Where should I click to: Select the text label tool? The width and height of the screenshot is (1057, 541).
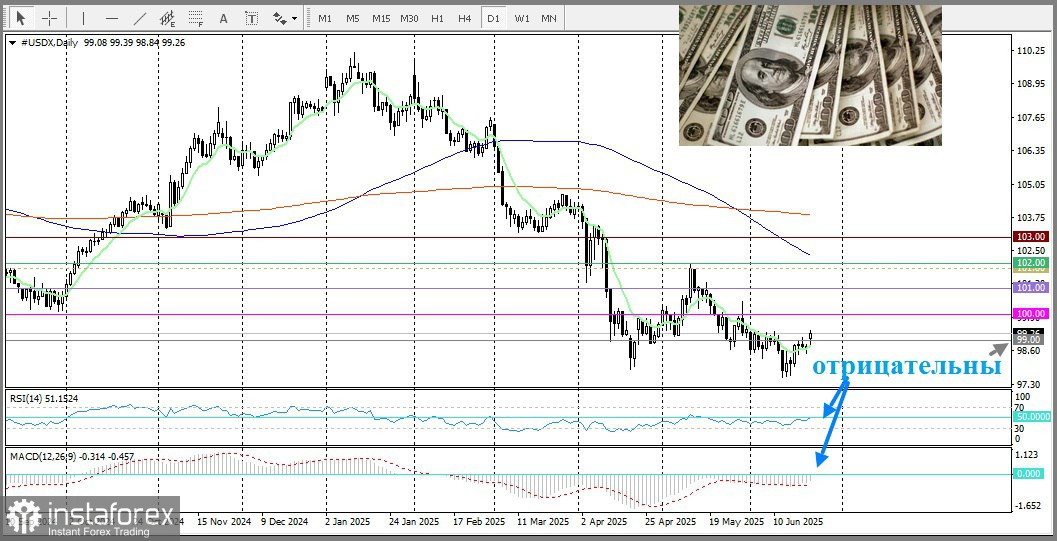pos(251,18)
